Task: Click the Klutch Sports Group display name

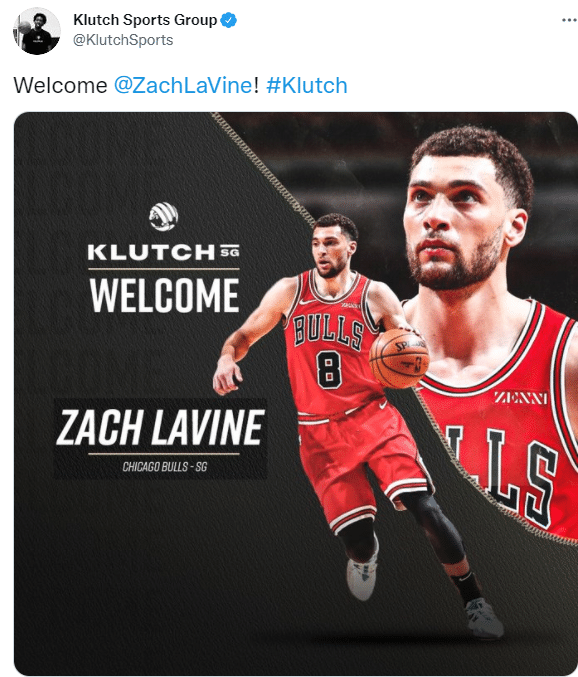Action: pos(145,20)
